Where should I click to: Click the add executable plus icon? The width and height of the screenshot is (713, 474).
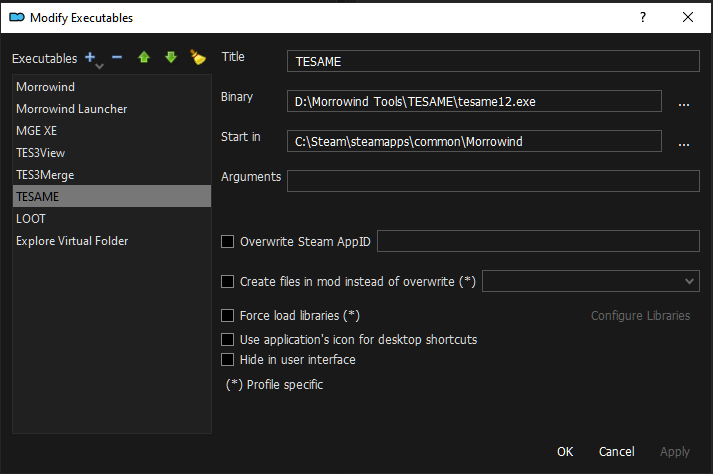pos(91,58)
